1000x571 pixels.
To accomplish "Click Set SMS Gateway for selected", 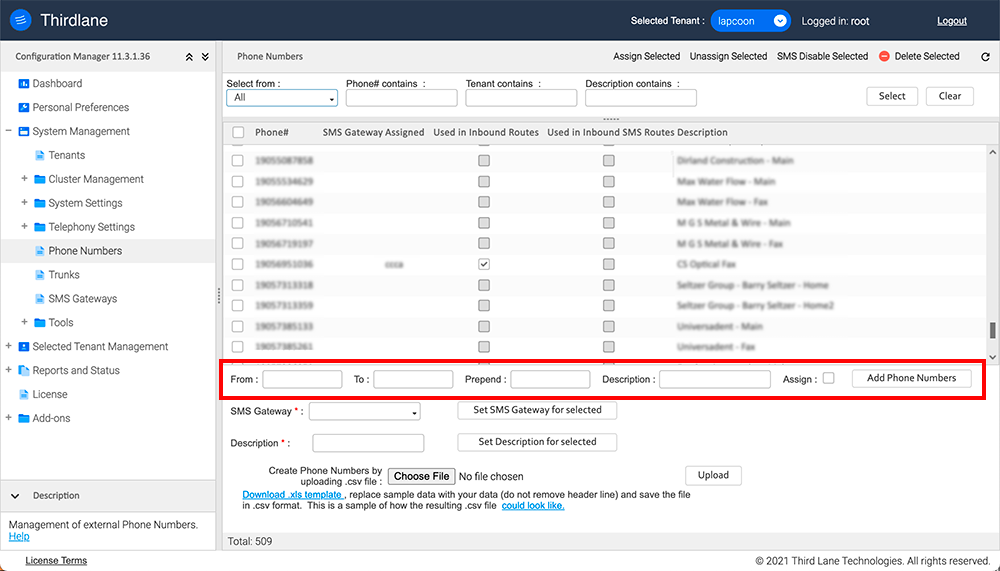I will coord(537,410).
